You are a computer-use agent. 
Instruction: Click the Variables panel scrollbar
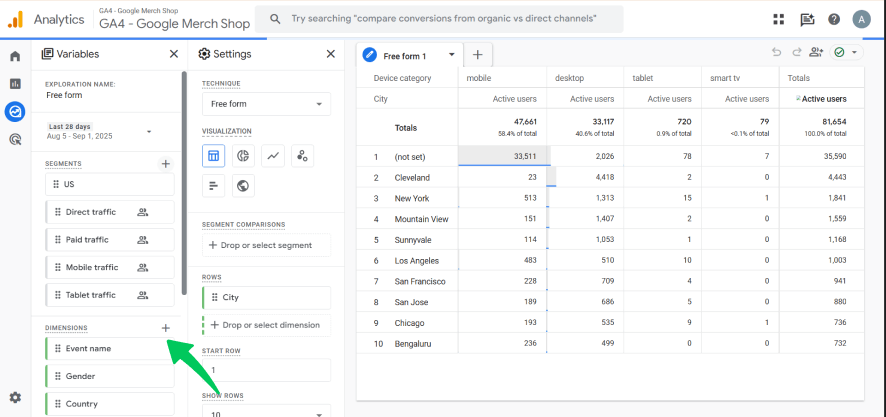pos(184,183)
